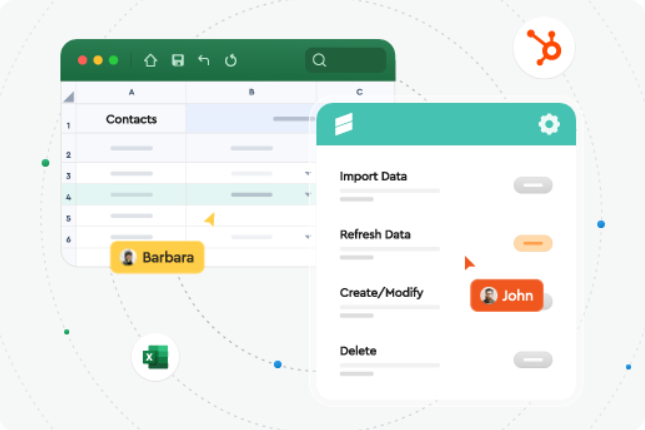Click the Barbara user tag

point(157,257)
